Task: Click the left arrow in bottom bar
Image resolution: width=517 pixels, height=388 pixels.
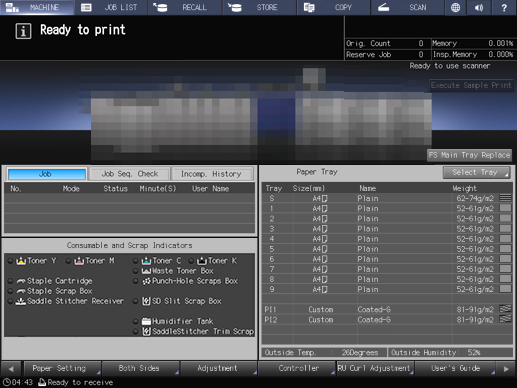Action: tap(11, 369)
